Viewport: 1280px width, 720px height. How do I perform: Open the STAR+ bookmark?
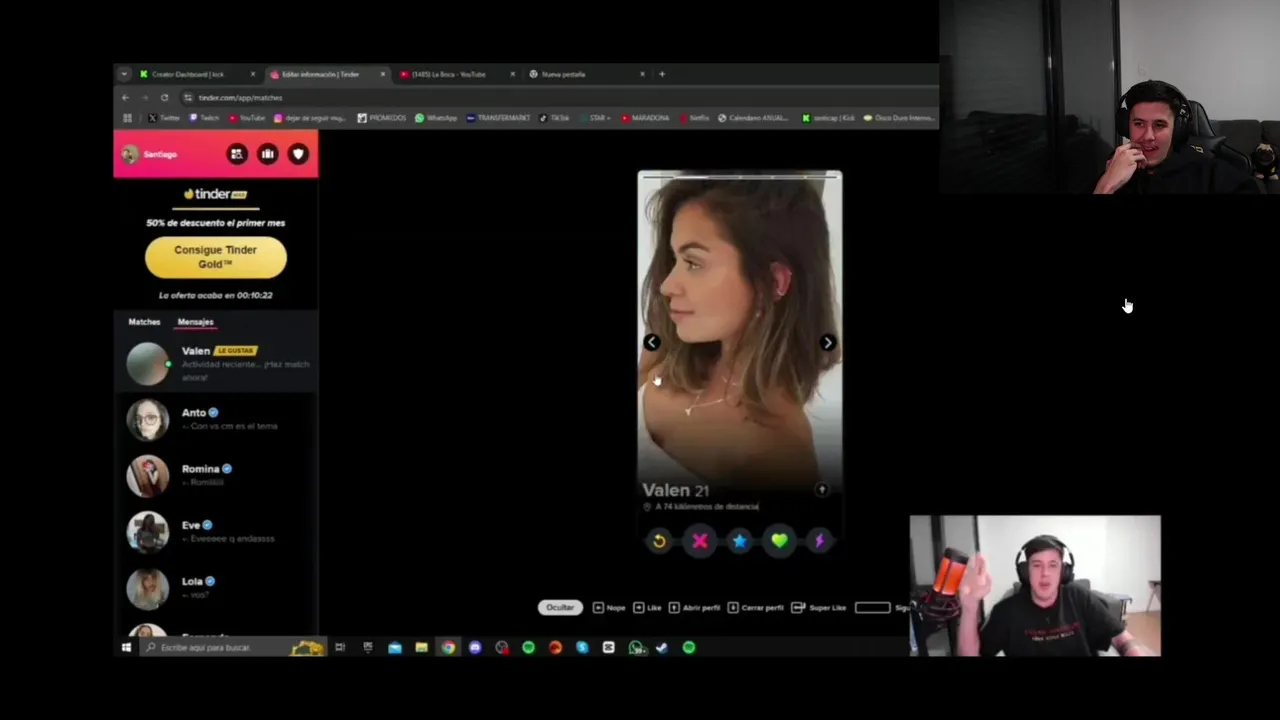click(x=595, y=118)
